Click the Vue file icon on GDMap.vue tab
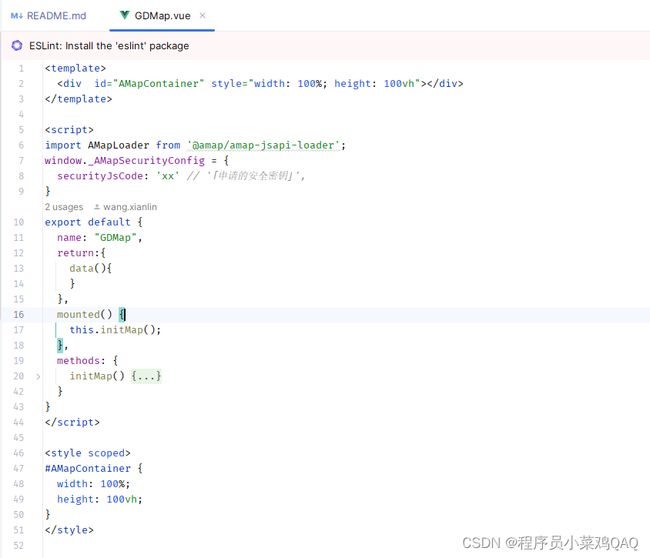650x558 pixels. [x=124, y=15]
